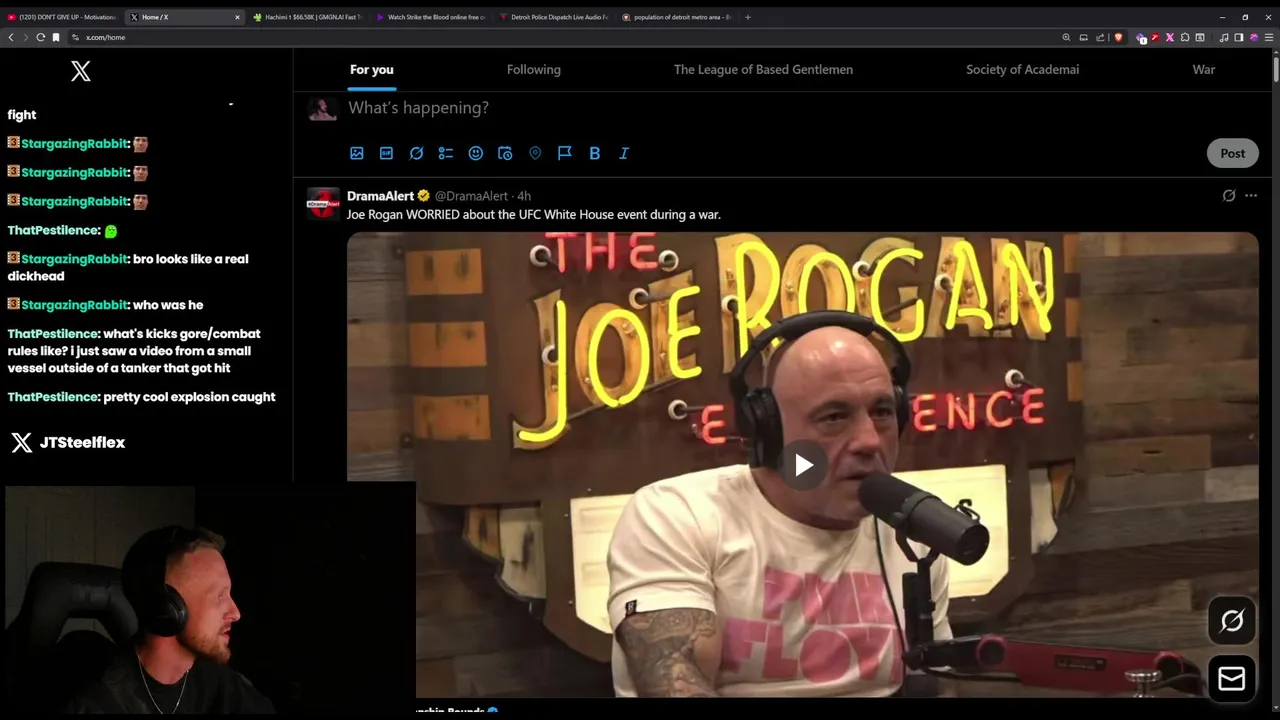
Task: Click the DramaAlert profile avatar
Action: (323, 202)
